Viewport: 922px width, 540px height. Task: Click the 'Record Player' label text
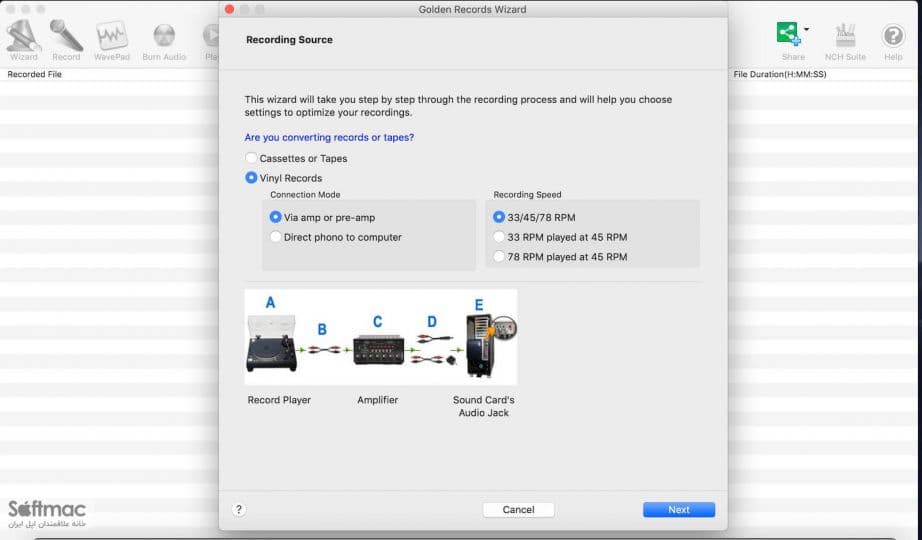point(279,400)
